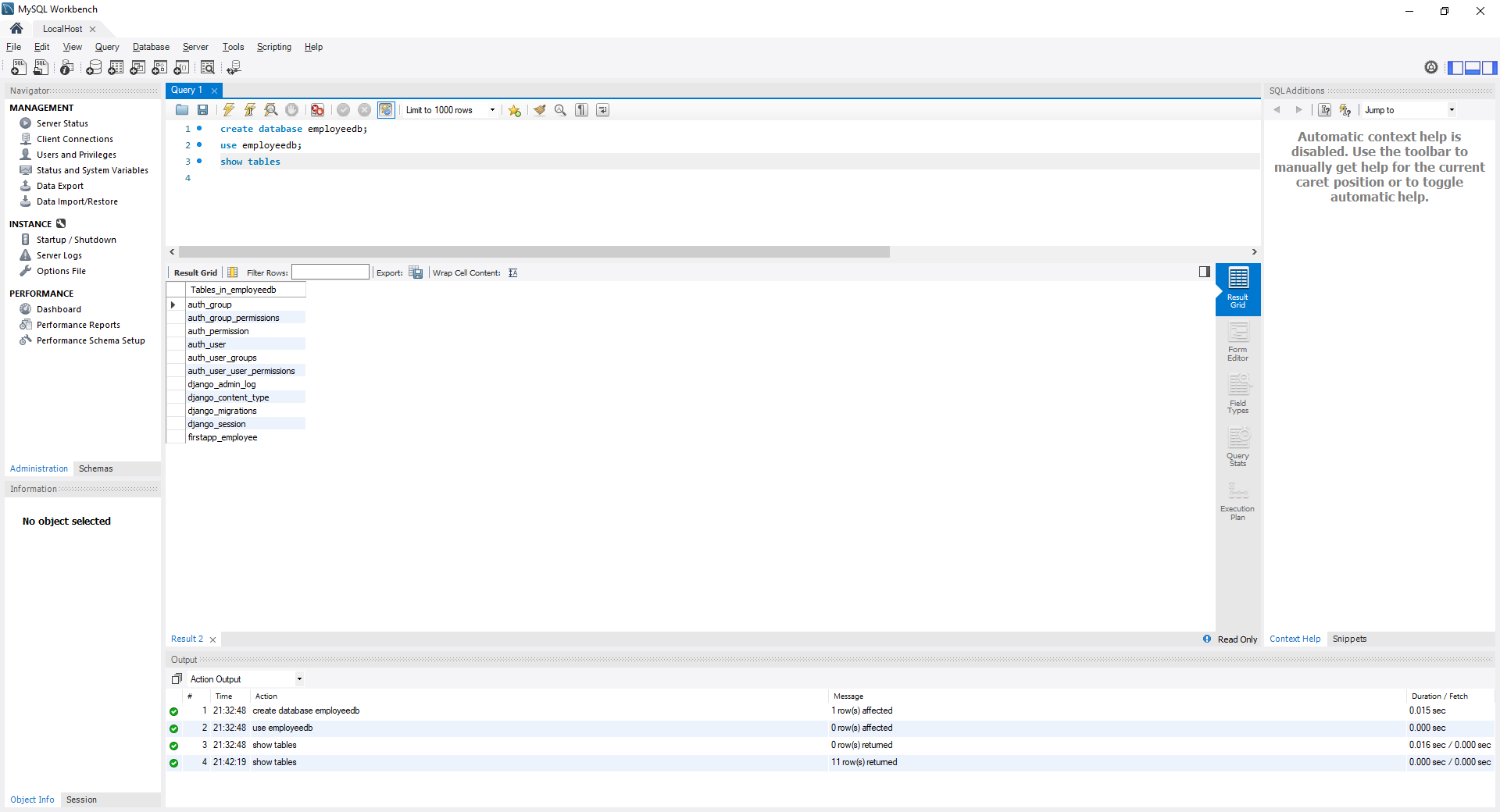
Task: Execute statement under cursor icon
Action: 250,110
